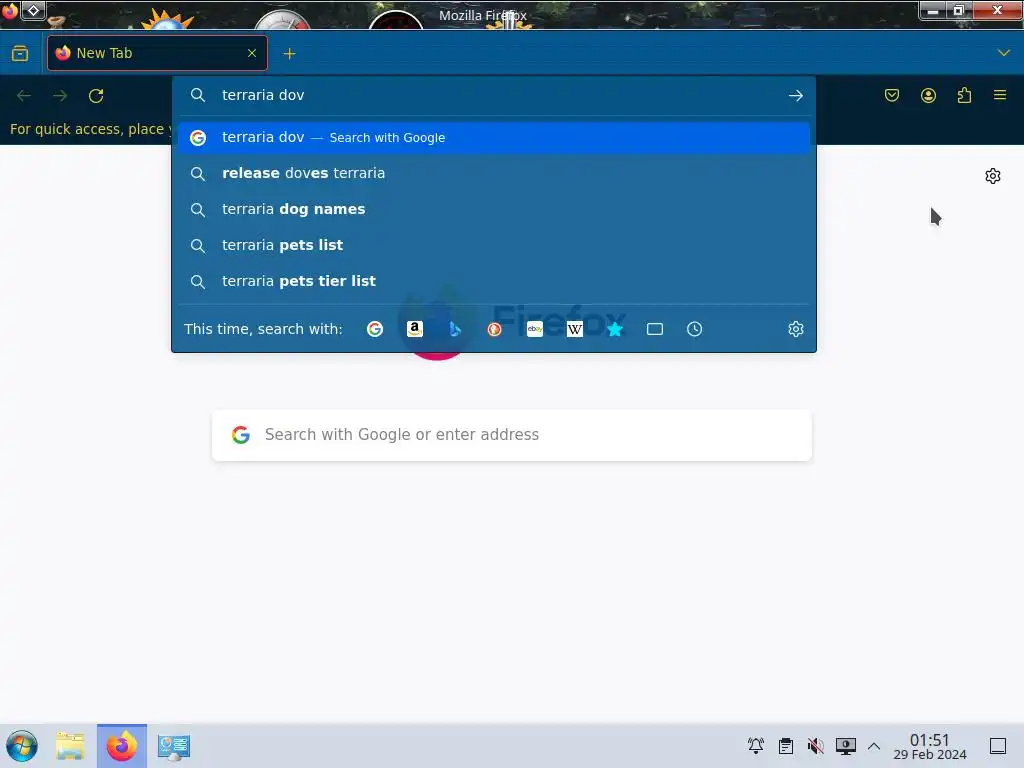This screenshot has width=1024, height=768.
Task: Open display configuration tray icon
Action: point(846,746)
